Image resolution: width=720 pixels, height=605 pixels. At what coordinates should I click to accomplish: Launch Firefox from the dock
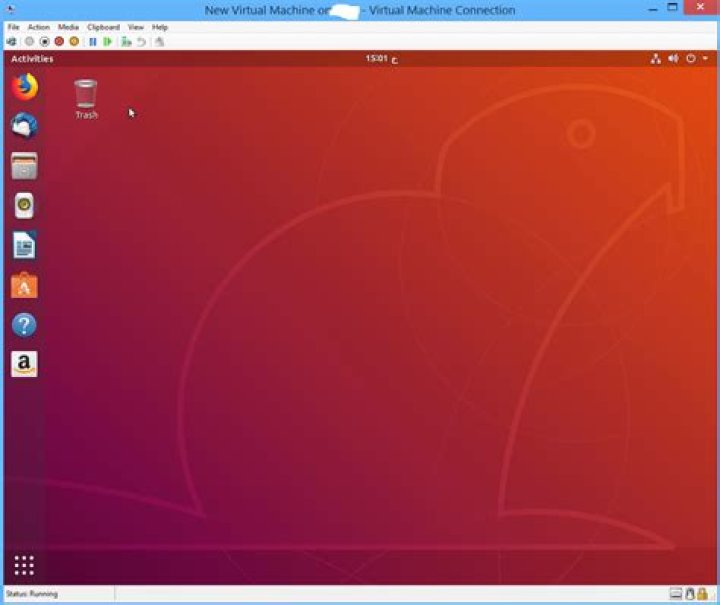pos(24,87)
